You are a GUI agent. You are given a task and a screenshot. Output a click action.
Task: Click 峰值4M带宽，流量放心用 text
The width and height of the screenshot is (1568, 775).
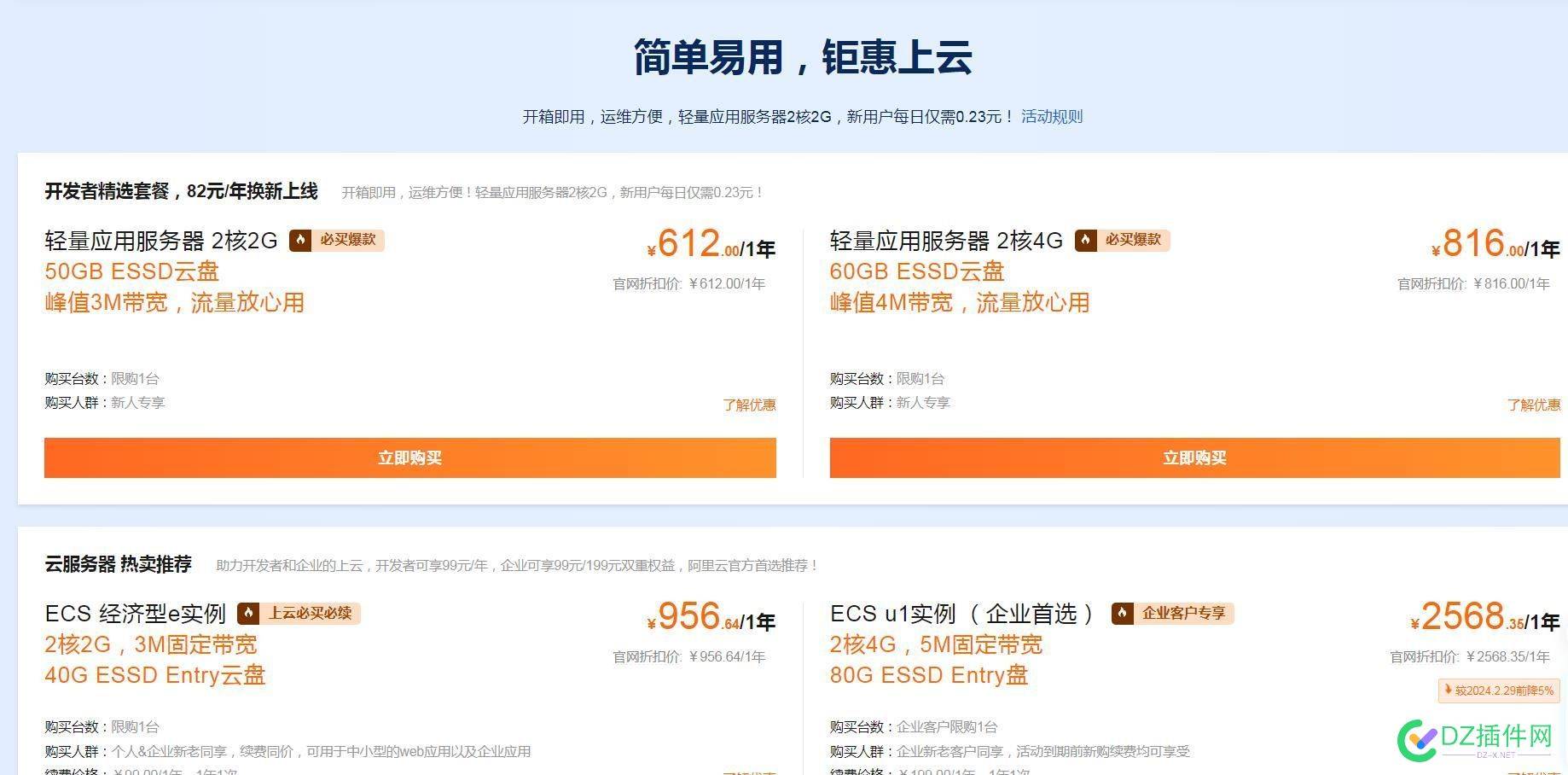click(960, 302)
